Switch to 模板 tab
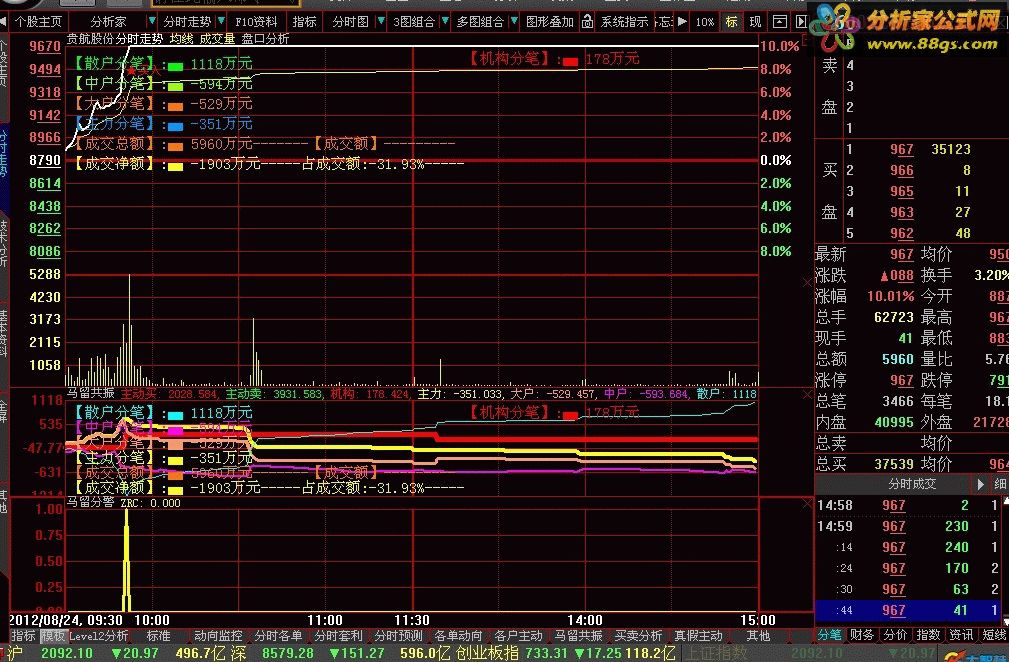 tap(53, 636)
